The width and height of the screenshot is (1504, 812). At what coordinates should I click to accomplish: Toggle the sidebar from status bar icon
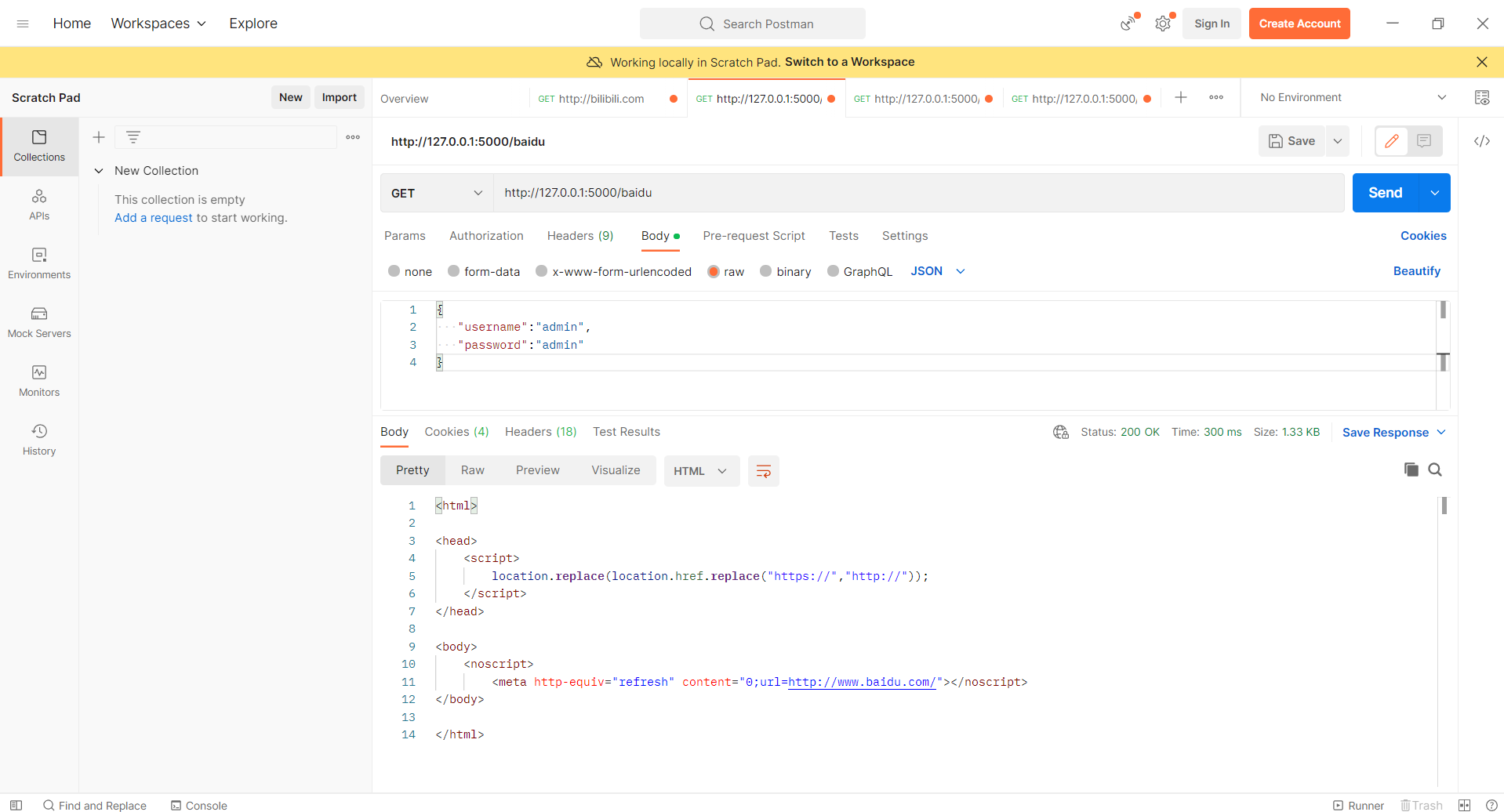[x=16, y=805]
